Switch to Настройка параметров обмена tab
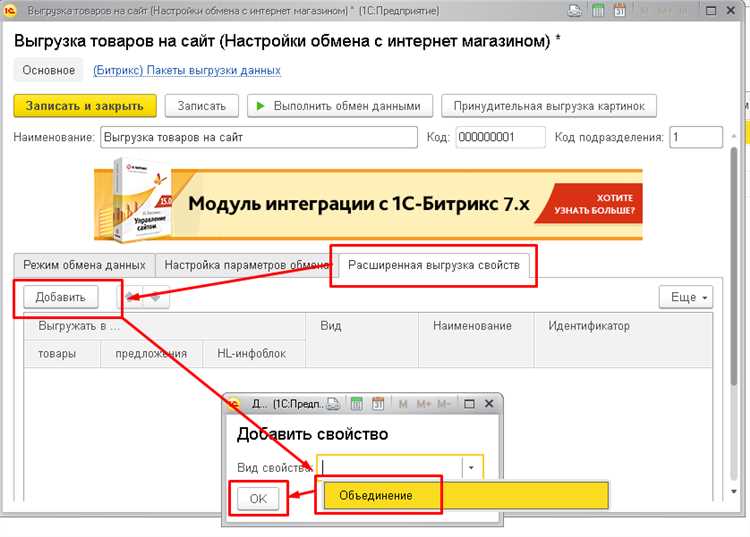 point(247,265)
